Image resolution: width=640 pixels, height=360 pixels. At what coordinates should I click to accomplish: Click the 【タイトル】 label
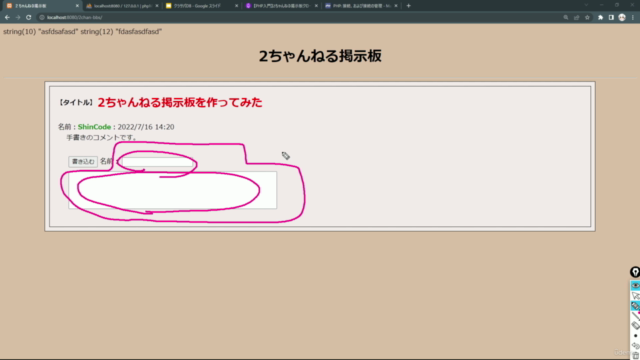pyautogui.click(x=76, y=102)
